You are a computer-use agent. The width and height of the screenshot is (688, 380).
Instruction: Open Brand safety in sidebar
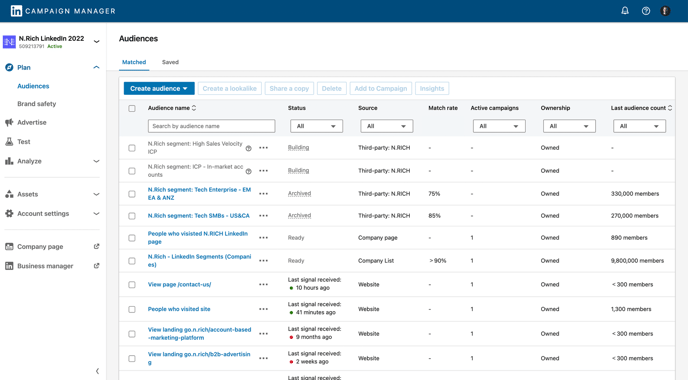click(x=37, y=104)
